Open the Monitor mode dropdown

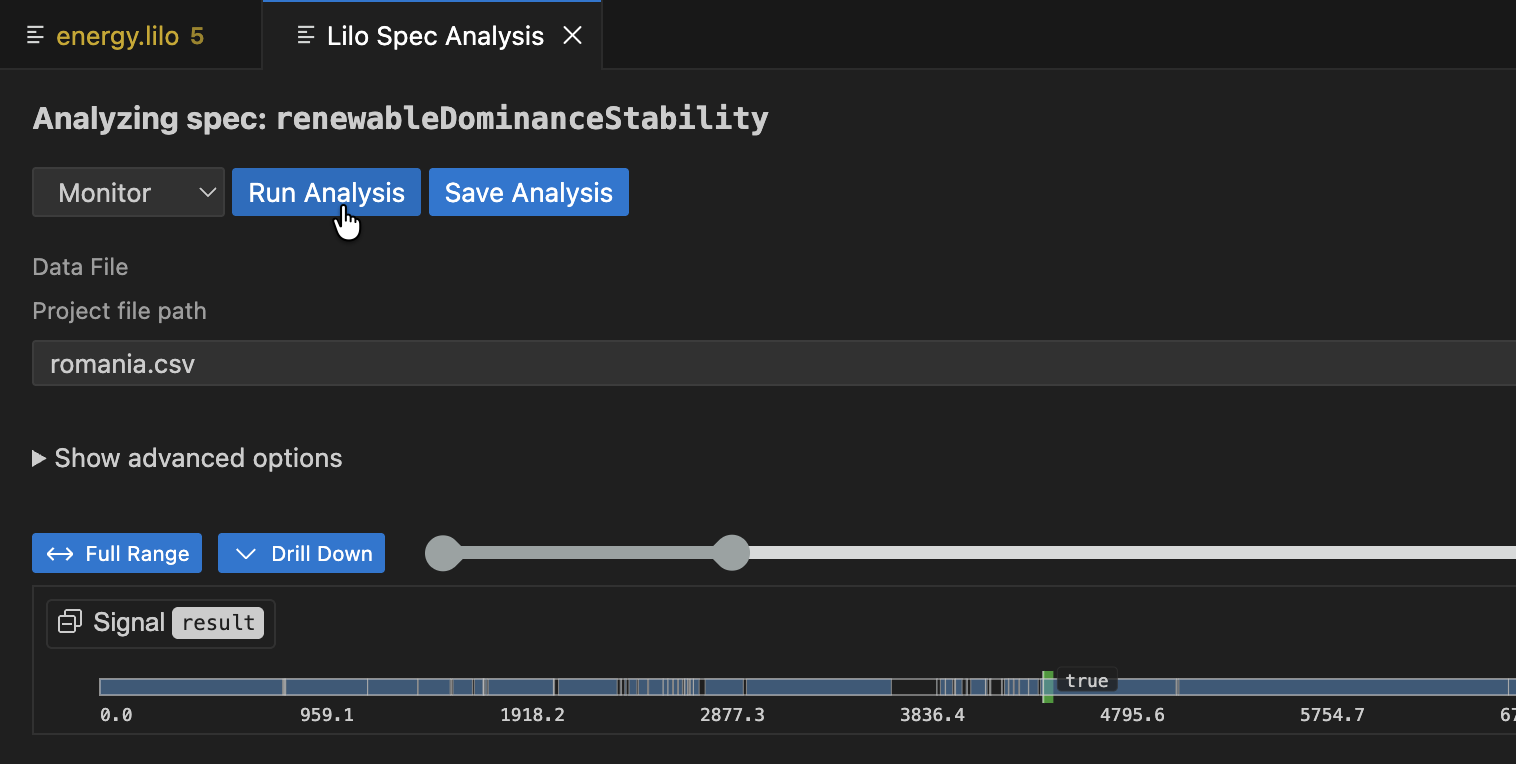(x=128, y=192)
